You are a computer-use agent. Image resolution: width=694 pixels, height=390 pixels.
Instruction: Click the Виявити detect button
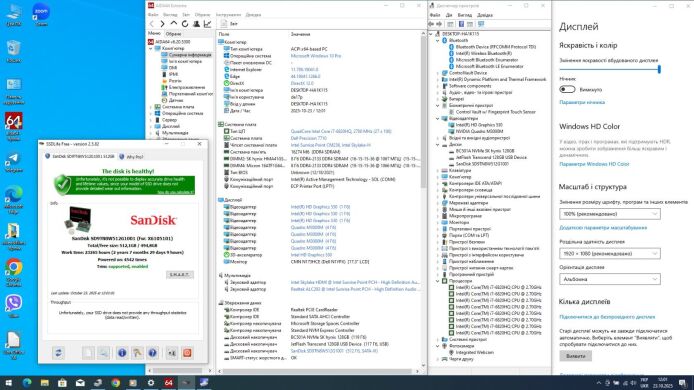click(x=575, y=355)
